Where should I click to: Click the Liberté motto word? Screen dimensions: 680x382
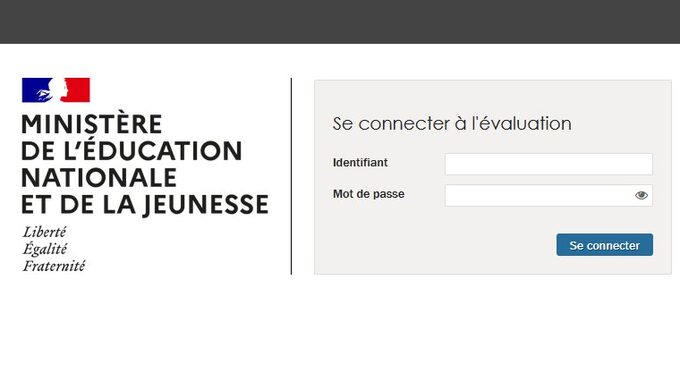[44, 232]
